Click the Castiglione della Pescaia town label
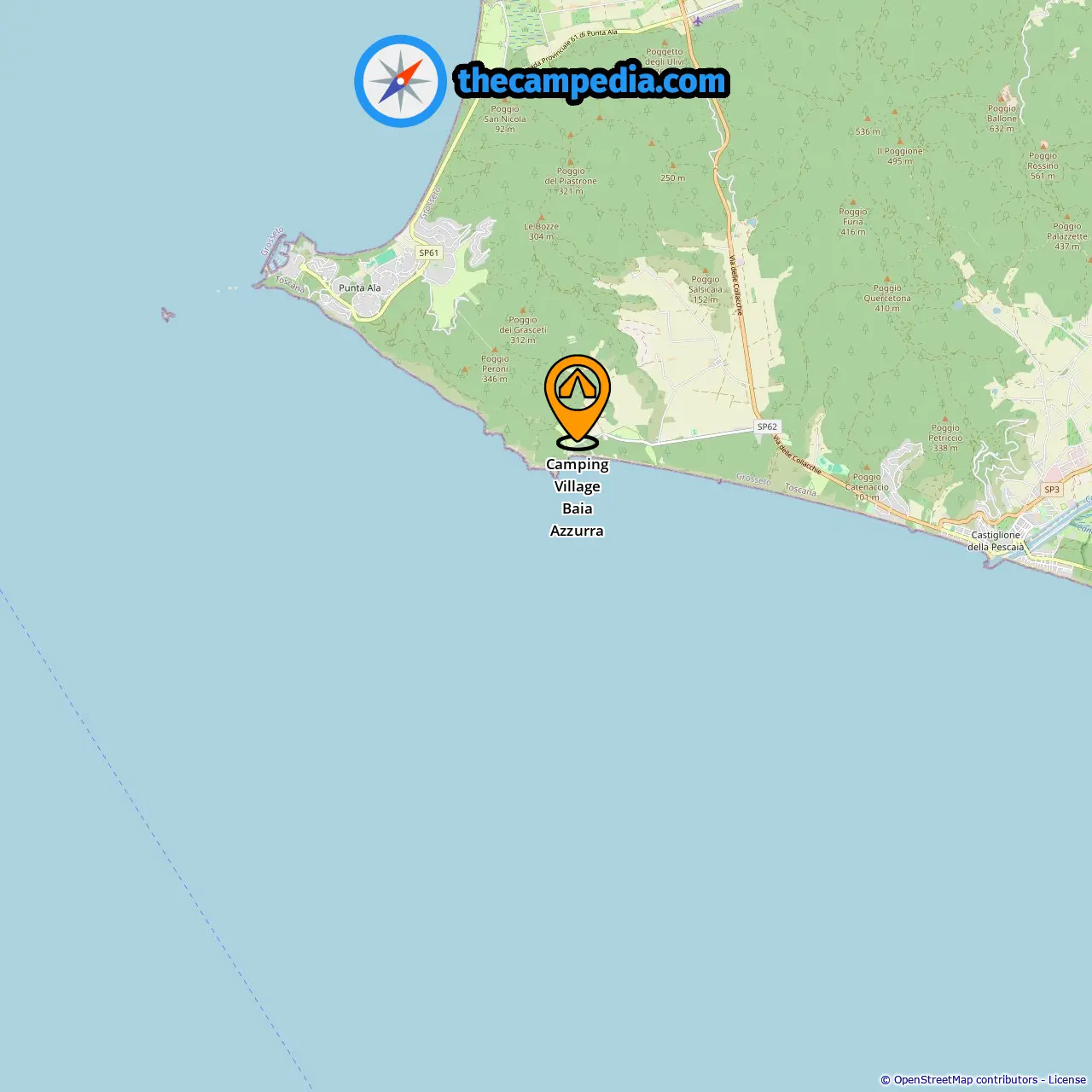This screenshot has width=1092, height=1092. tap(996, 541)
